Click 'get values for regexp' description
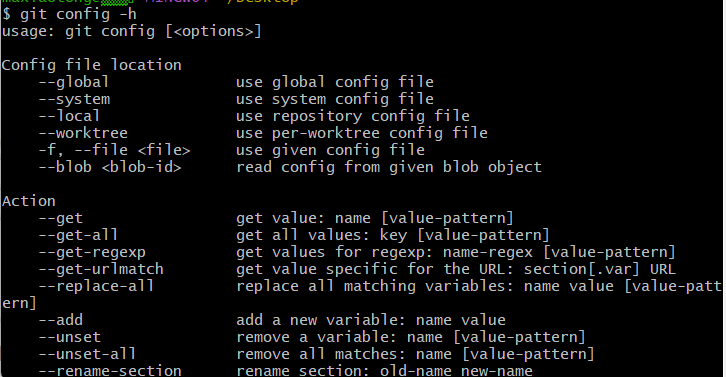Image resolution: width=726 pixels, height=377 pixels. click(x=456, y=252)
